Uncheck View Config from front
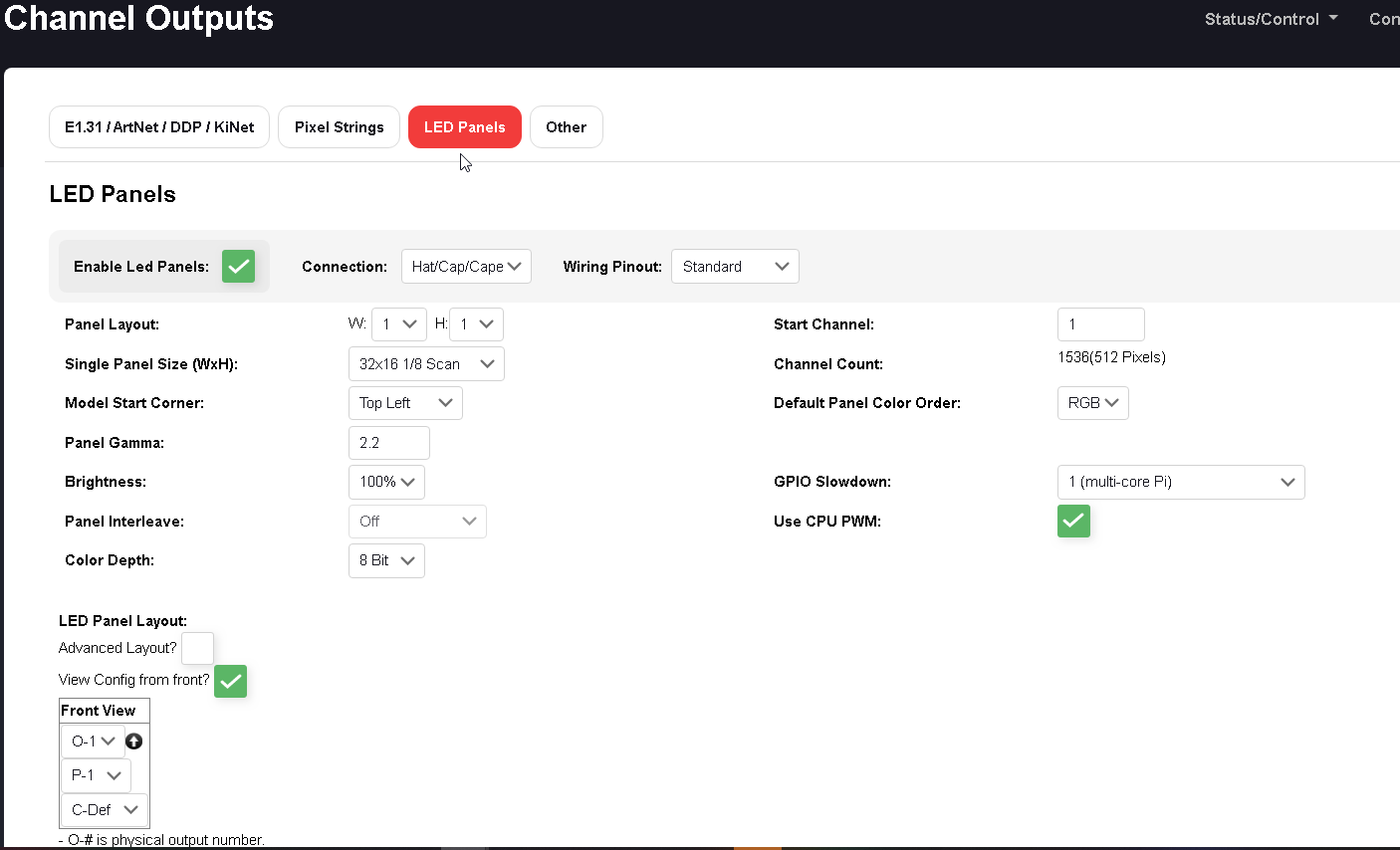The height and width of the screenshot is (850, 1400). pyautogui.click(x=230, y=681)
